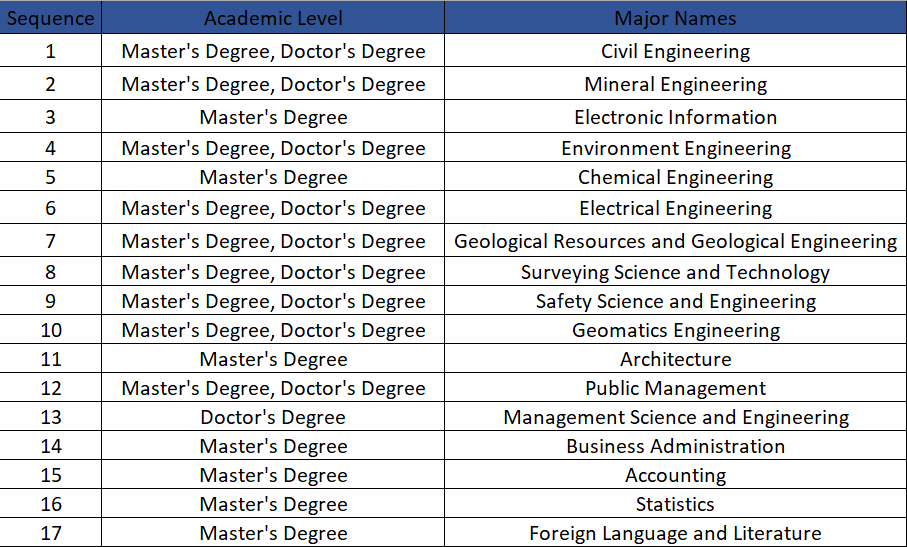
Task: Click the Public Management cell
Action: point(675,388)
